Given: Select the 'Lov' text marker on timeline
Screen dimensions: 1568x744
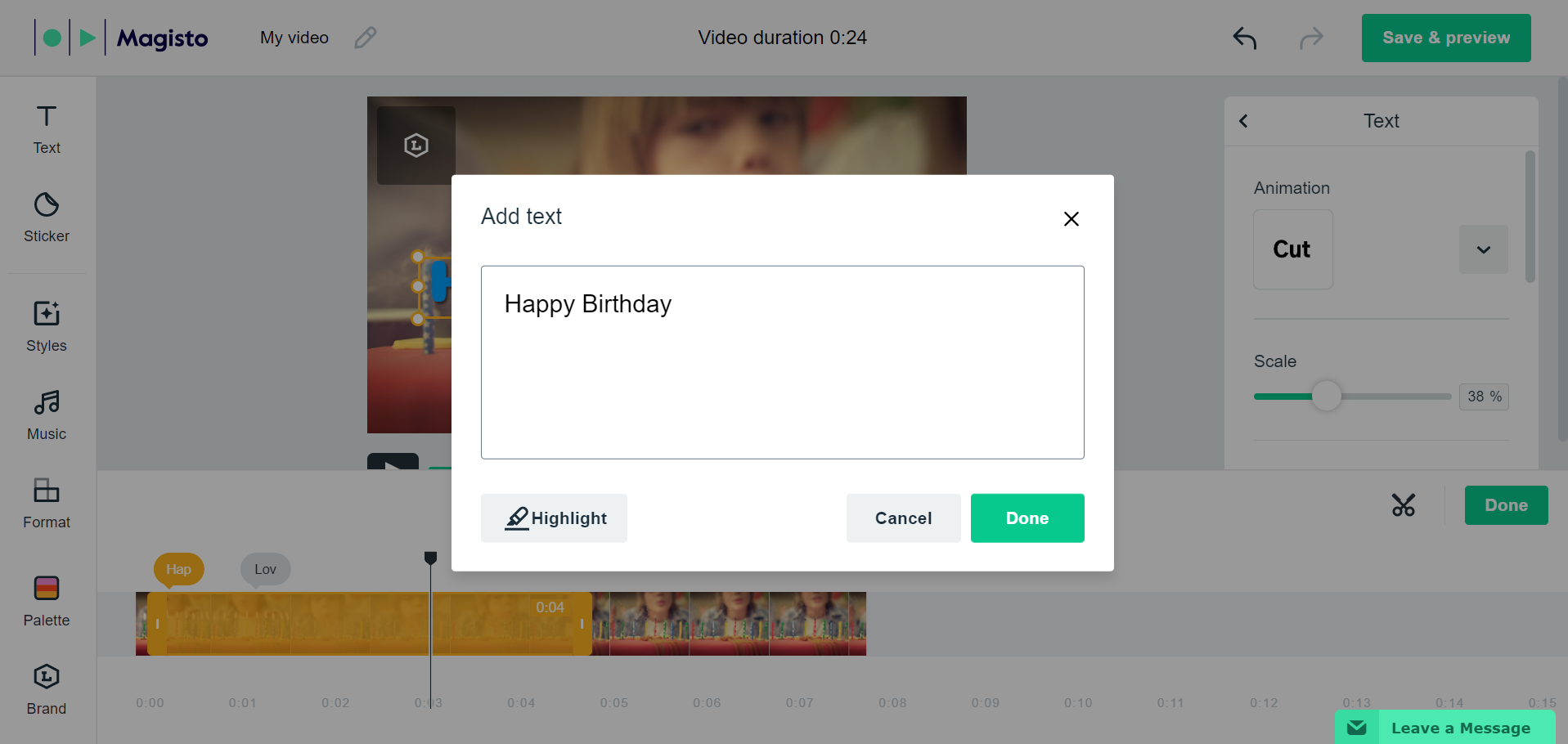Looking at the screenshot, I should [265, 570].
